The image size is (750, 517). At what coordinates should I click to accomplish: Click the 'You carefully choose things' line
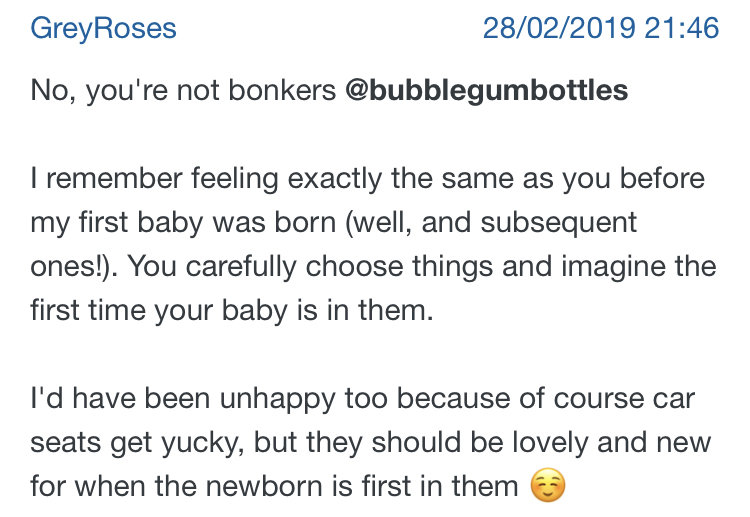(x=373, y=266)
